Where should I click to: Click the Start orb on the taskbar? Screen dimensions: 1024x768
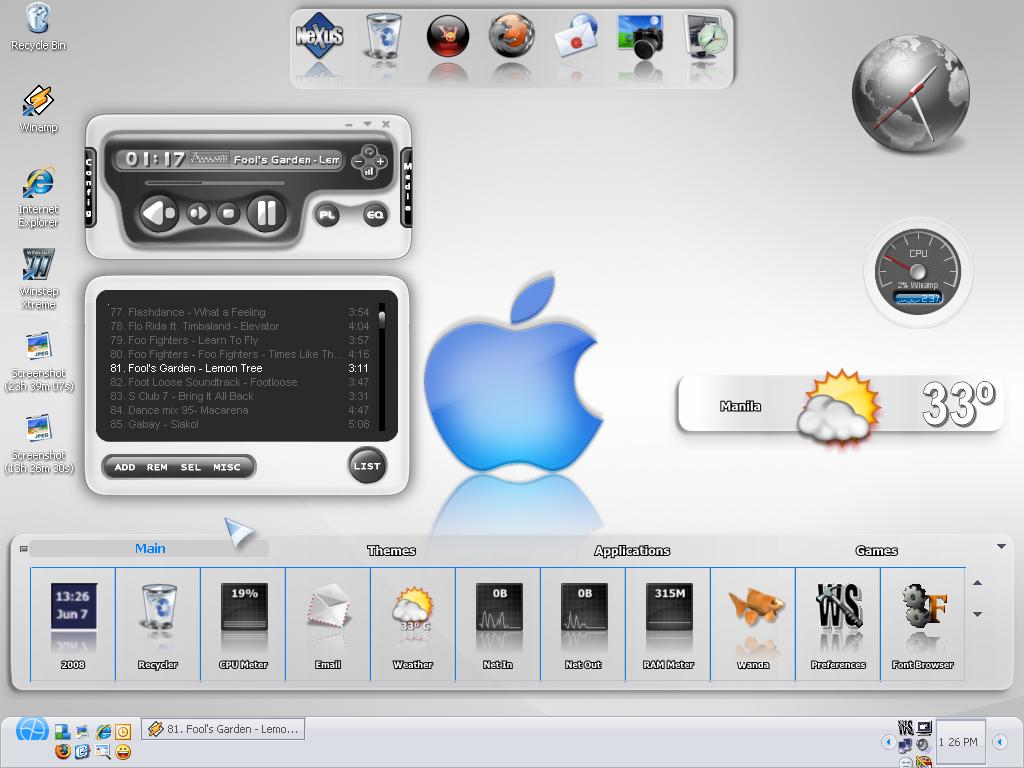(32, 731)
